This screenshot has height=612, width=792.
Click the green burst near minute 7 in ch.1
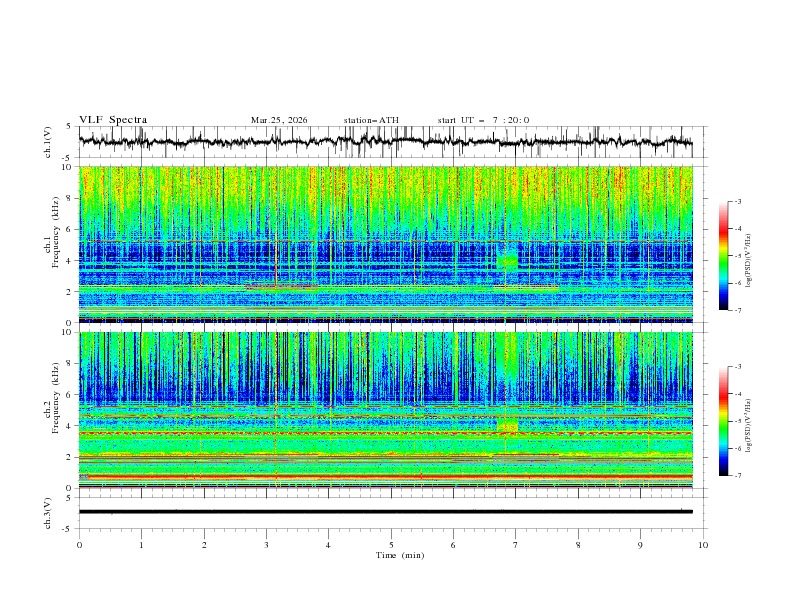pos(508,258)
